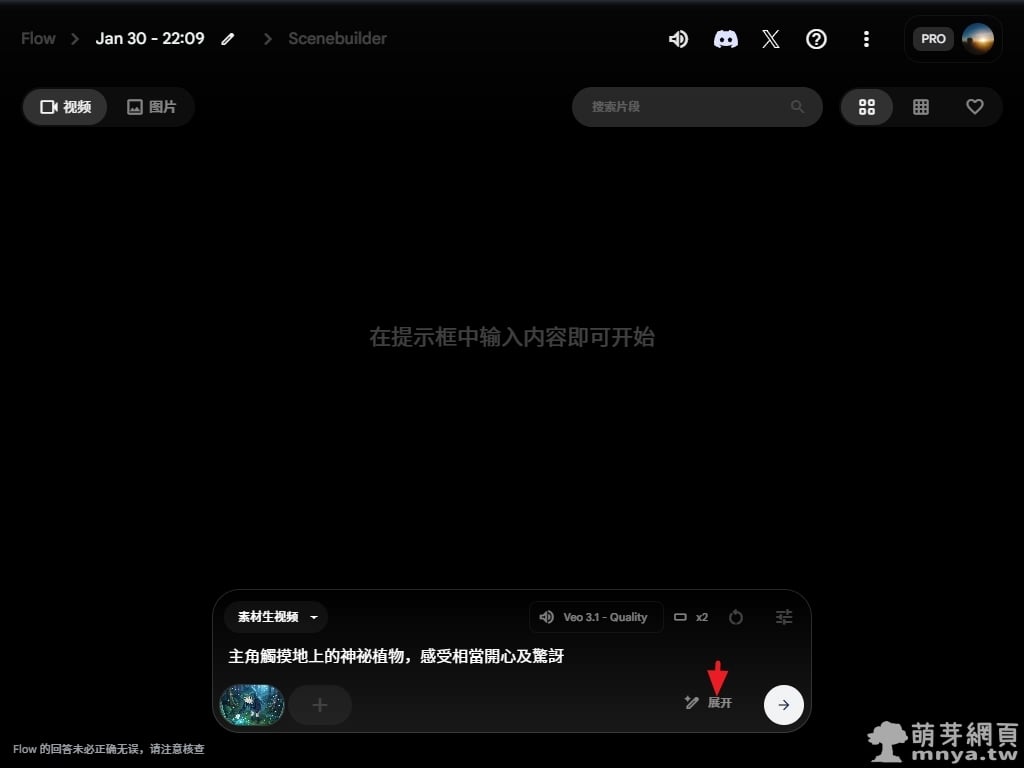The image size is (1024, 768).
Task: Open the Discord community link
Action: (x=725, y=39)
